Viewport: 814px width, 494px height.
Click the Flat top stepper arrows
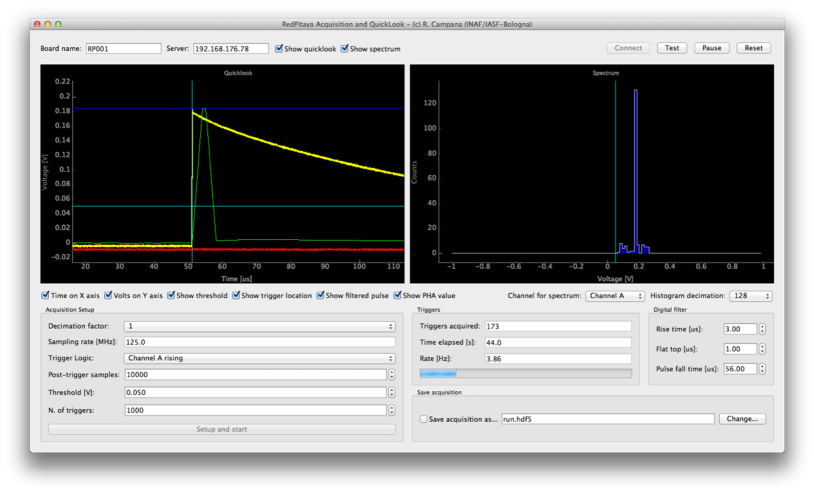coord(762,349)
